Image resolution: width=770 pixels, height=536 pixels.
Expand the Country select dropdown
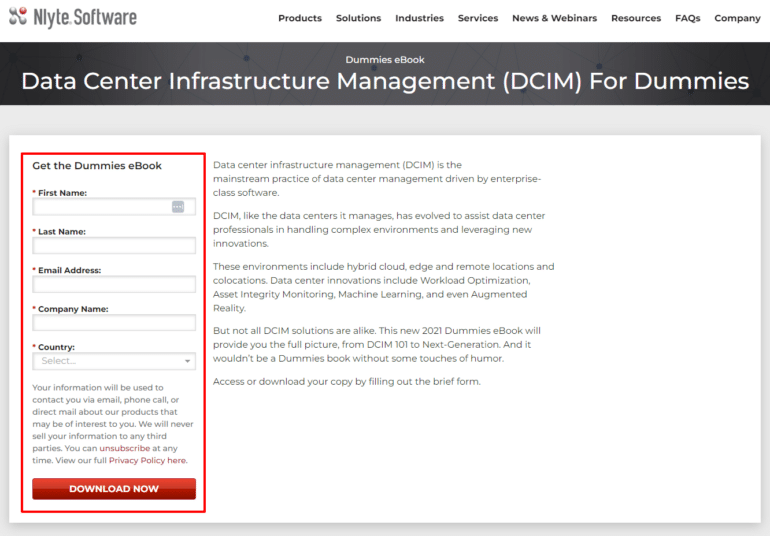pyautogui.click(x=114, y=361)
